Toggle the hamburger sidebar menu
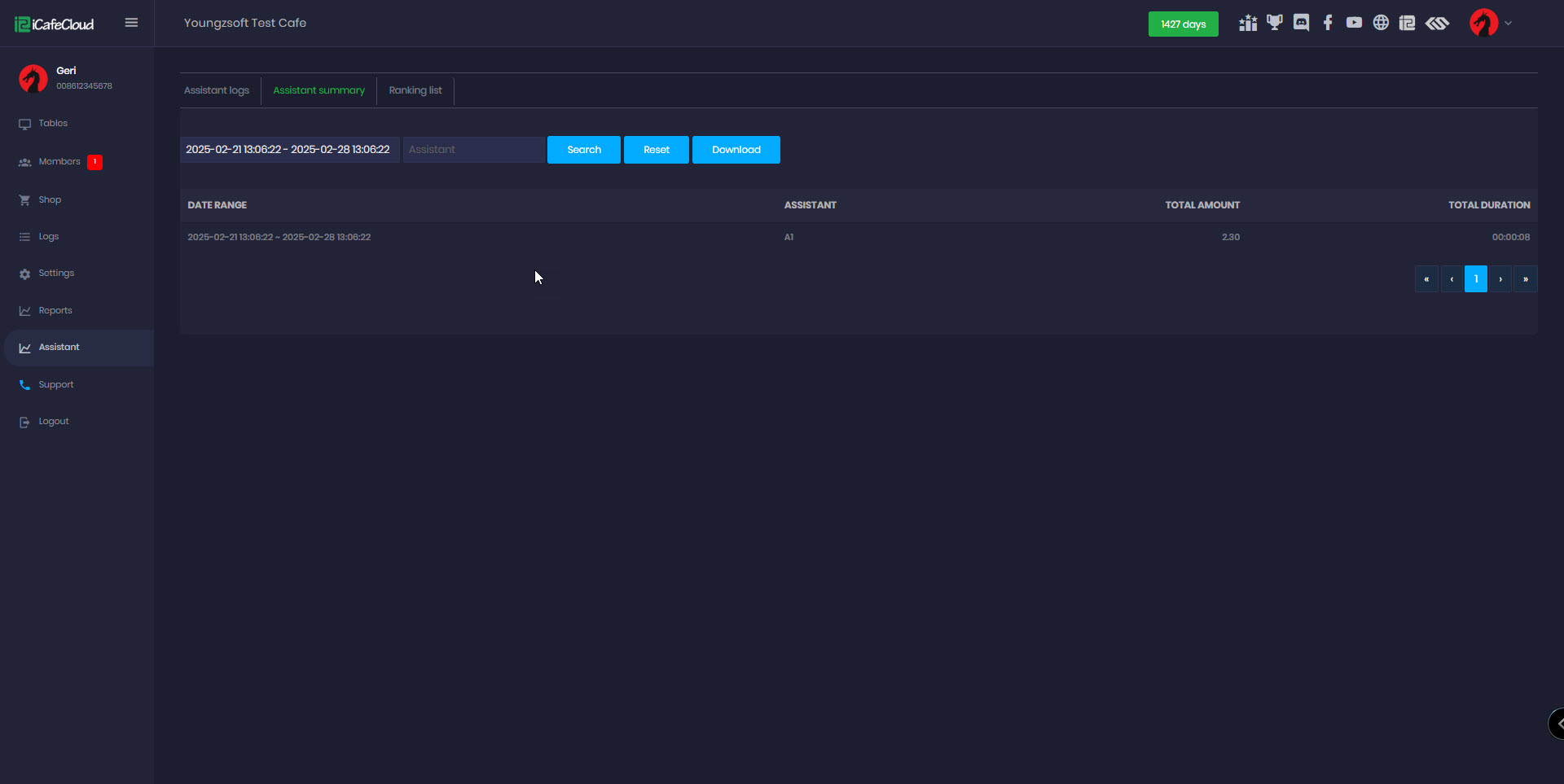The image size is (1564, 784). coord(131,23)
